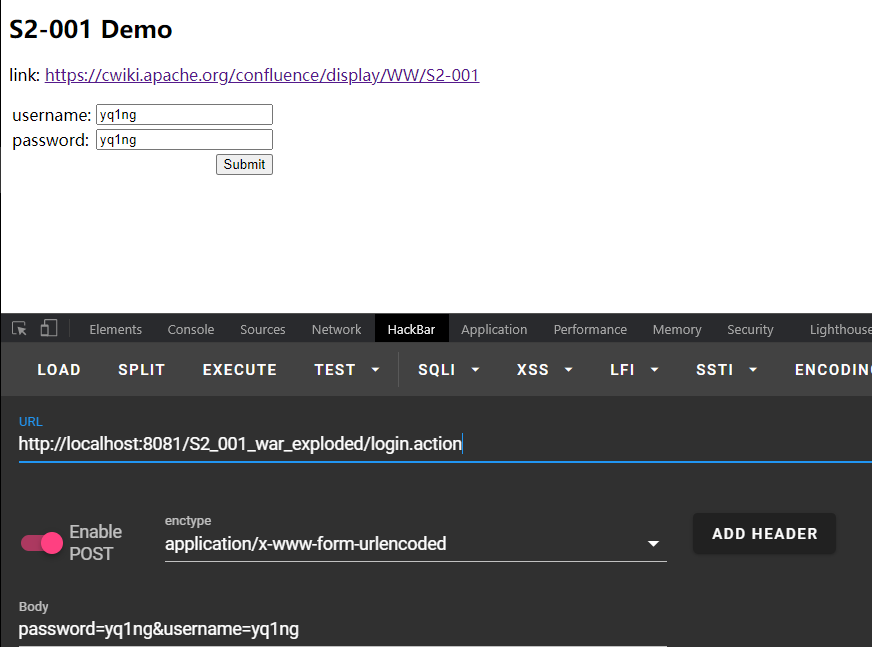Open the Memory tab

[x=677, y=329]
